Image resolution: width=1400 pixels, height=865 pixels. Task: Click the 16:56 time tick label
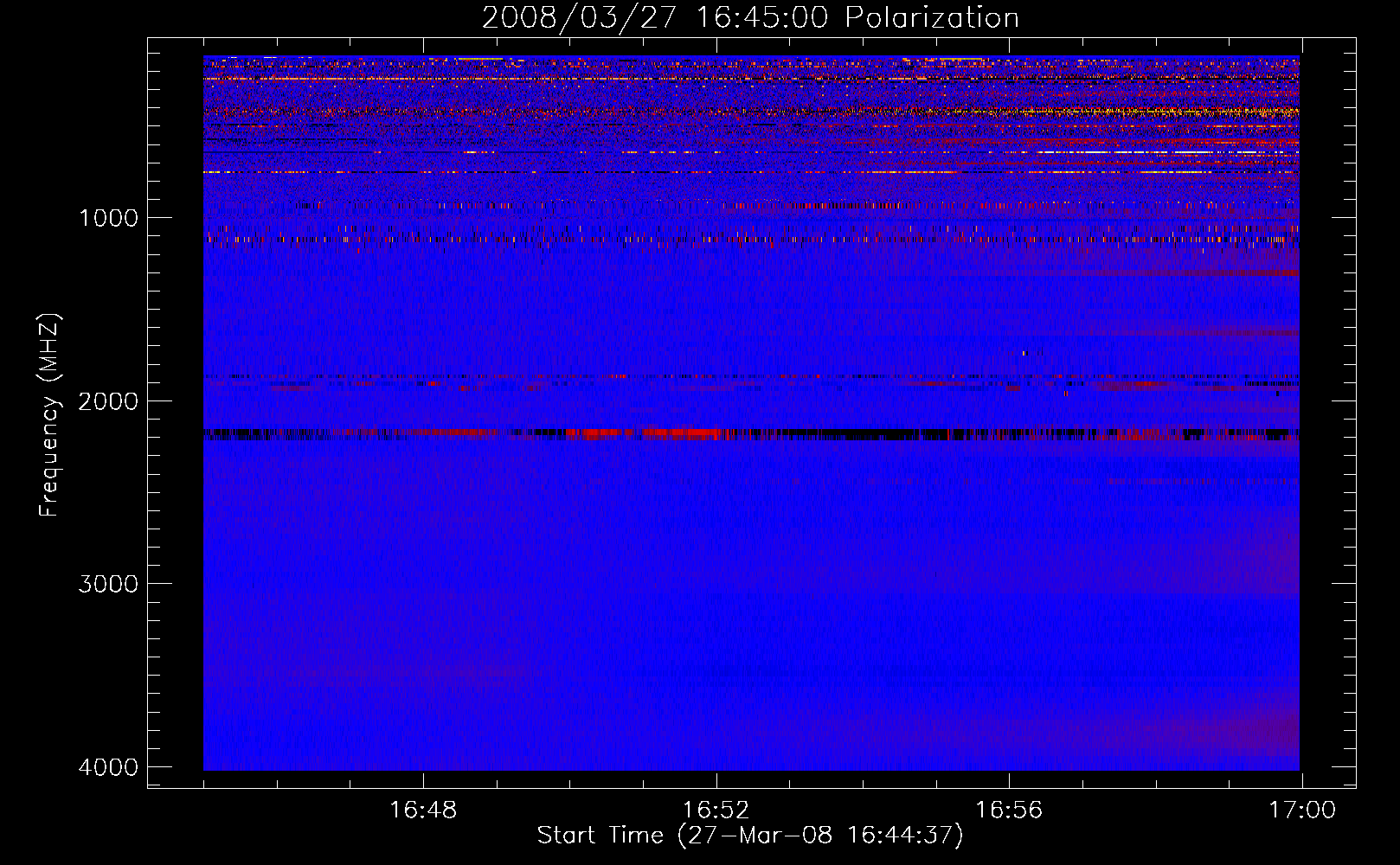(1009, 811)
